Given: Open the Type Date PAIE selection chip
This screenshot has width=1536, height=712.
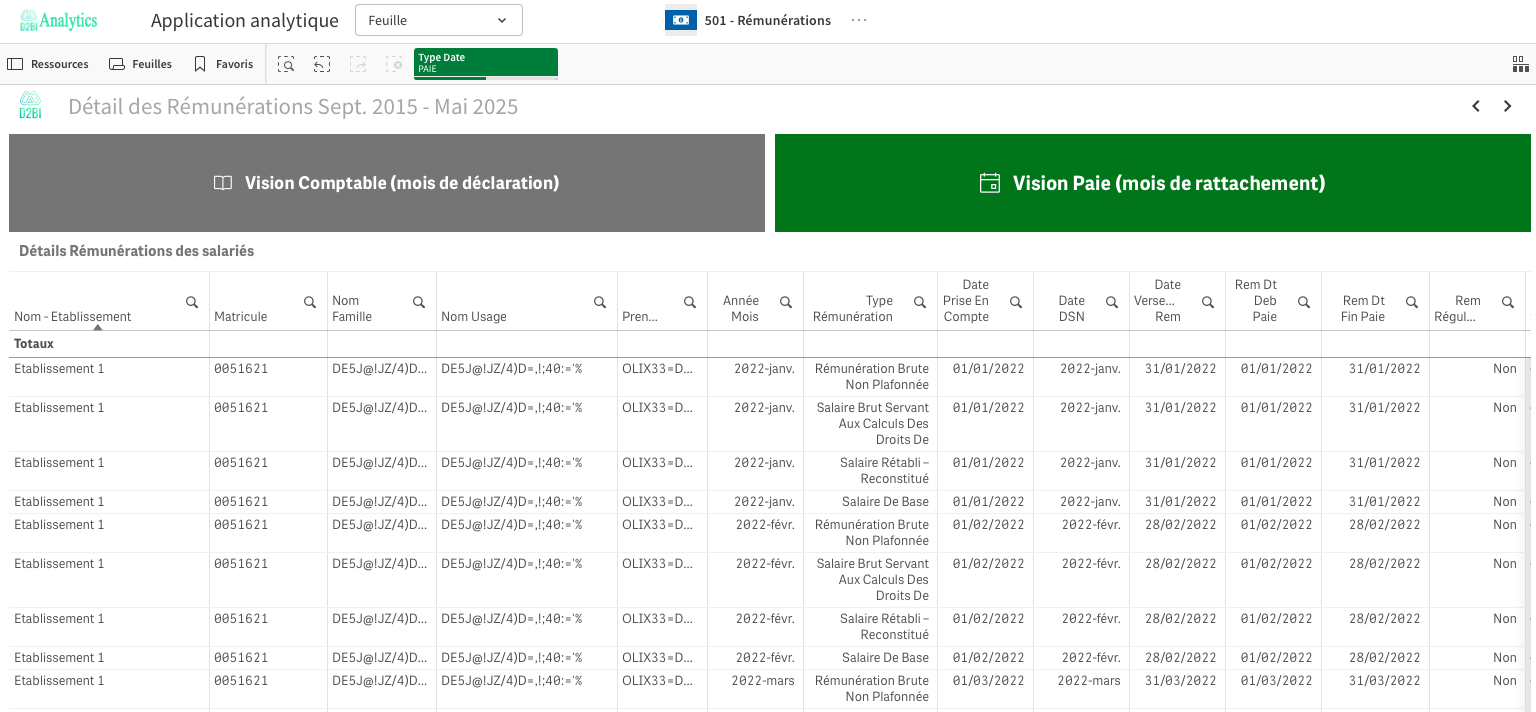Looking at the screenshot, I should tap(486, 63).
